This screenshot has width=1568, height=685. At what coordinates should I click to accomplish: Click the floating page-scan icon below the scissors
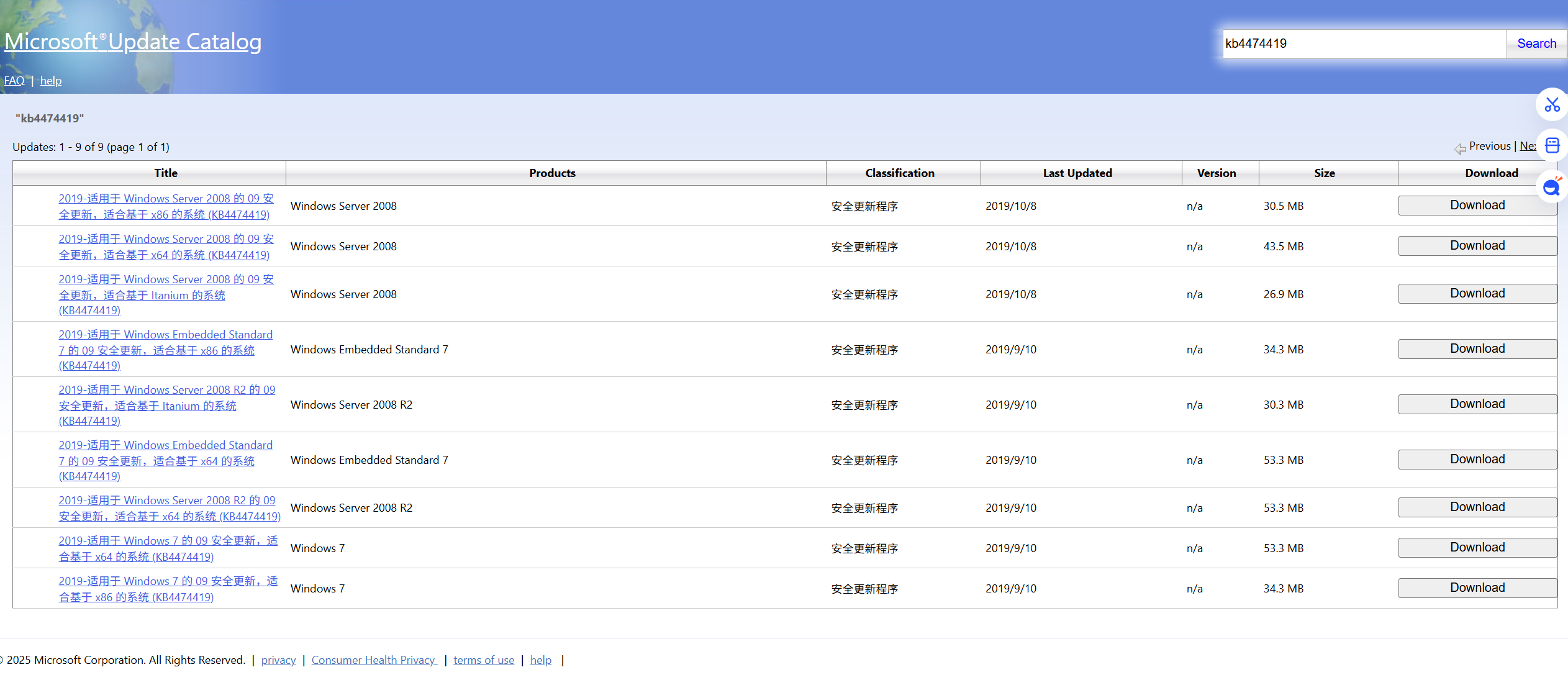point(1552,145)
